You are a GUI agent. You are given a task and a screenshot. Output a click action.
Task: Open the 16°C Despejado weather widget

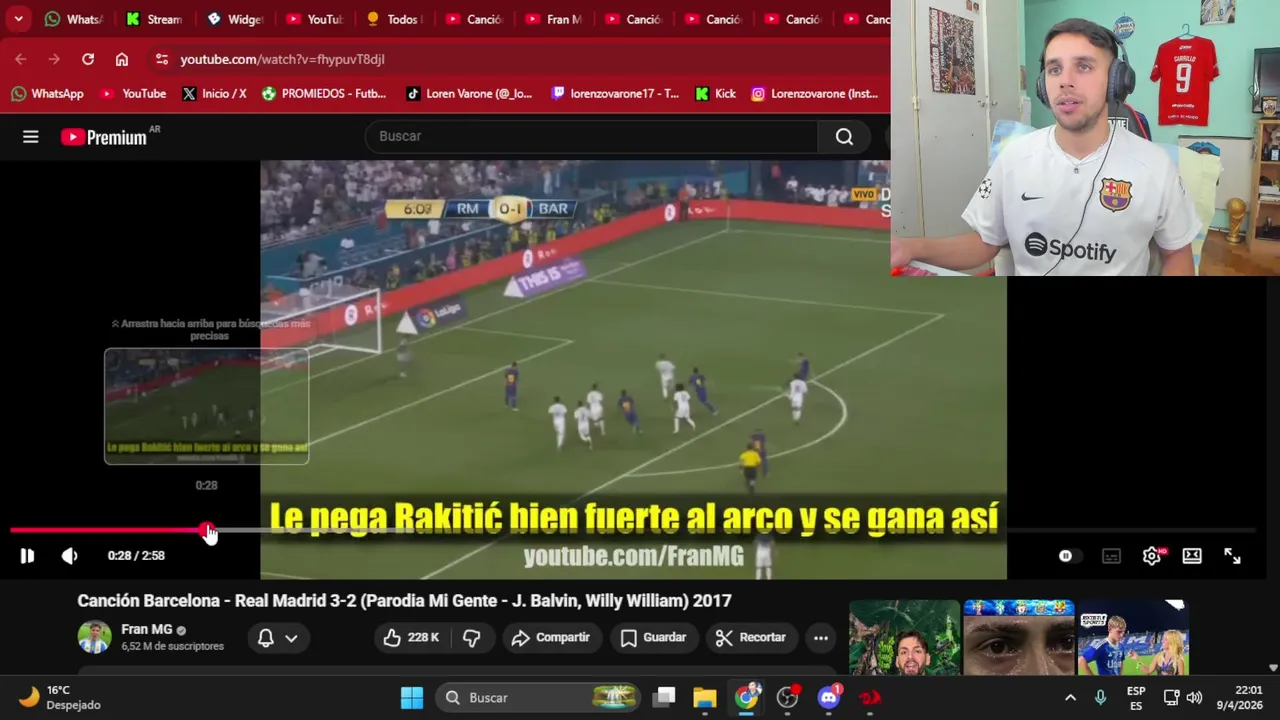[60, 698]
